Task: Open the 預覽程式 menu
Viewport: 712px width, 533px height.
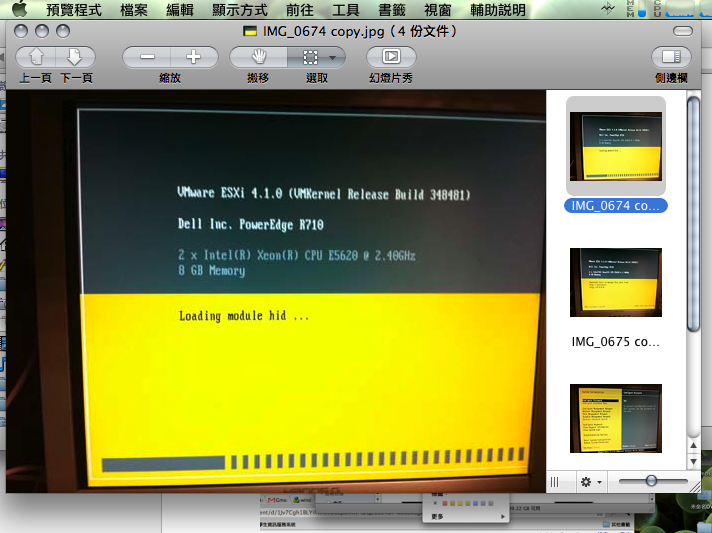Action: coord(74,10)
